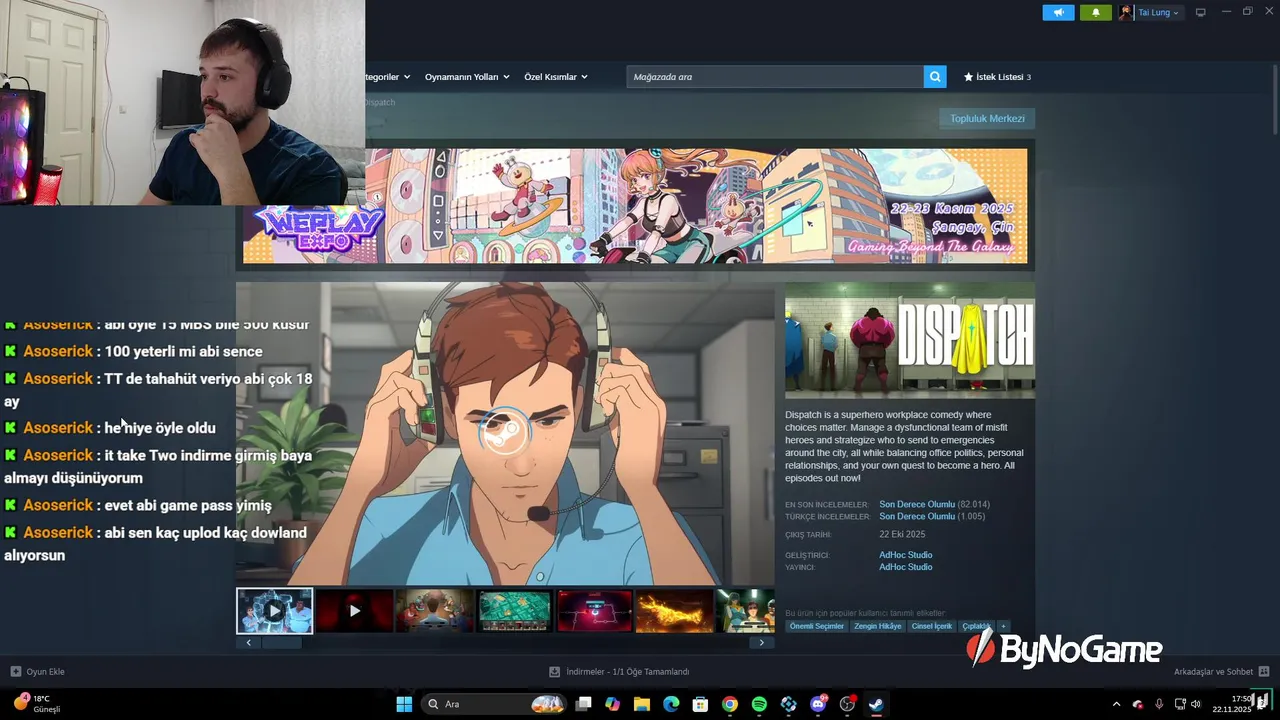Image resolution: width=1280 pixels, height=720 pixels.
Task: Open Türkçe İncelemeler Son Derece Olumlu link
Action: click(917, 516)
